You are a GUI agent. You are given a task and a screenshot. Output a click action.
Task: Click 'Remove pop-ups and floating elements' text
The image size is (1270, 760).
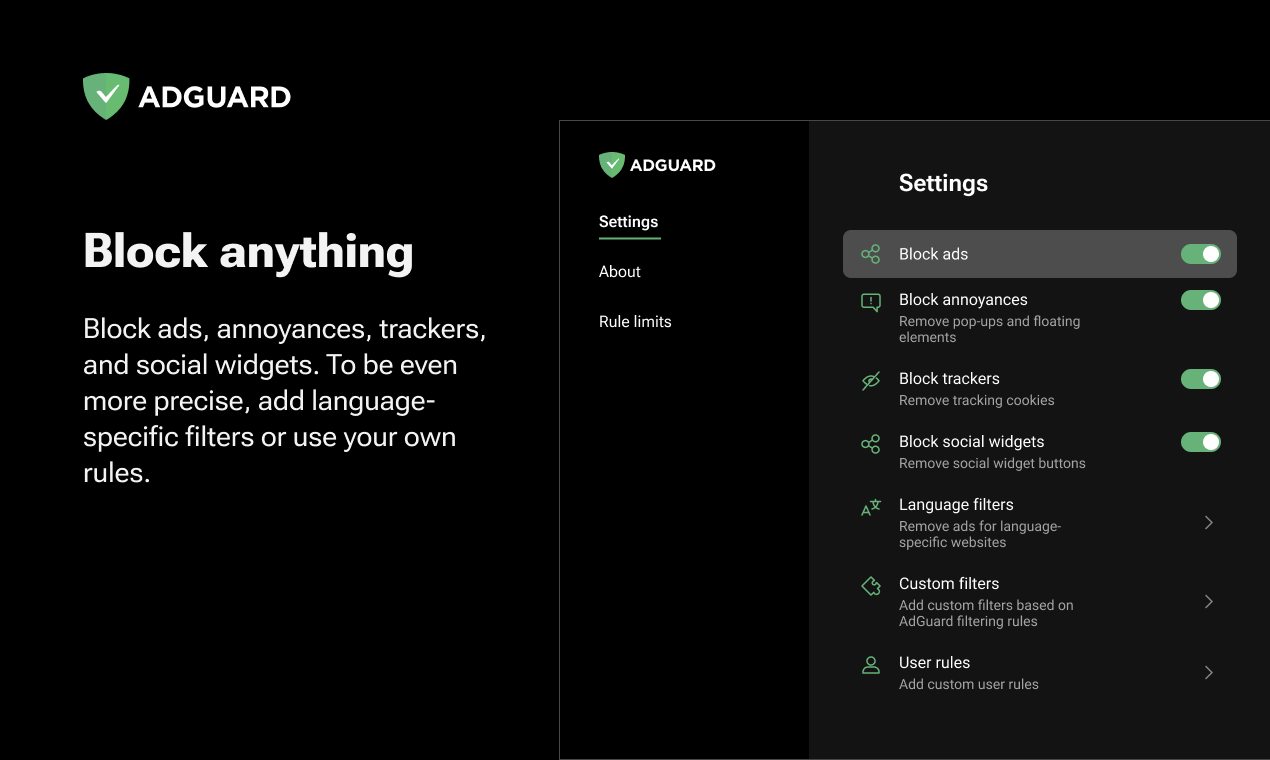(989, 329)
